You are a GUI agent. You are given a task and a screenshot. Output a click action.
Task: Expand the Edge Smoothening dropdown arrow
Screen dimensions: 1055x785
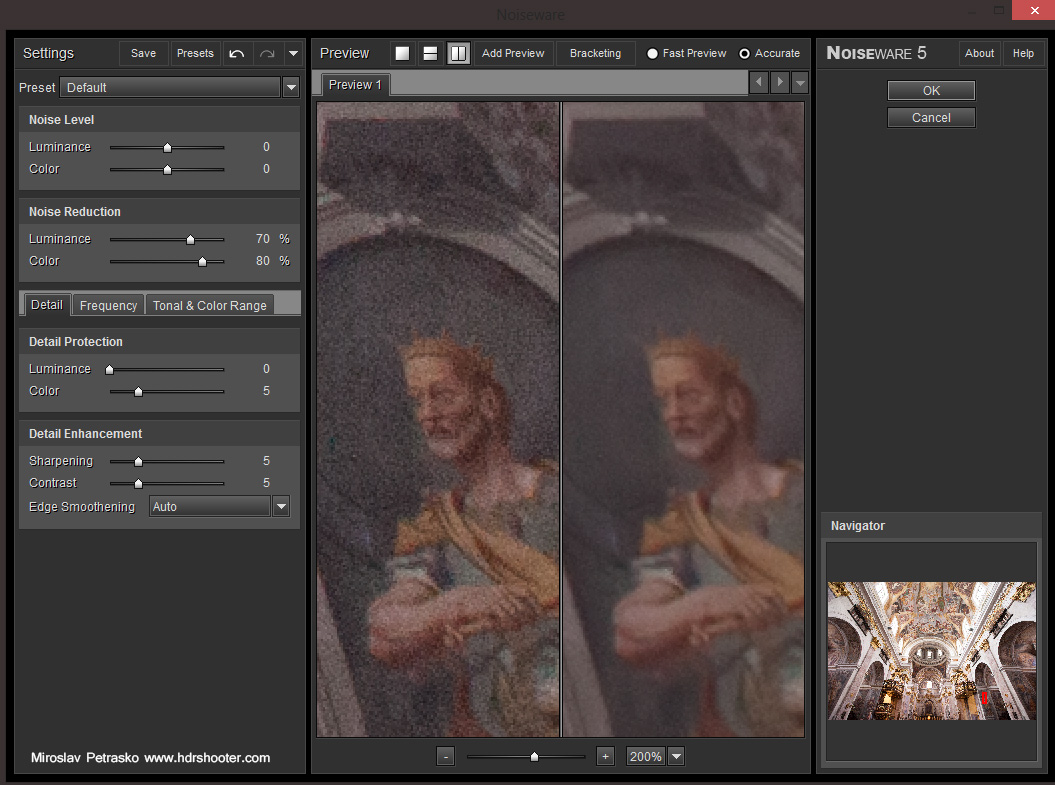pyautogui.click(x=281, y=507)
